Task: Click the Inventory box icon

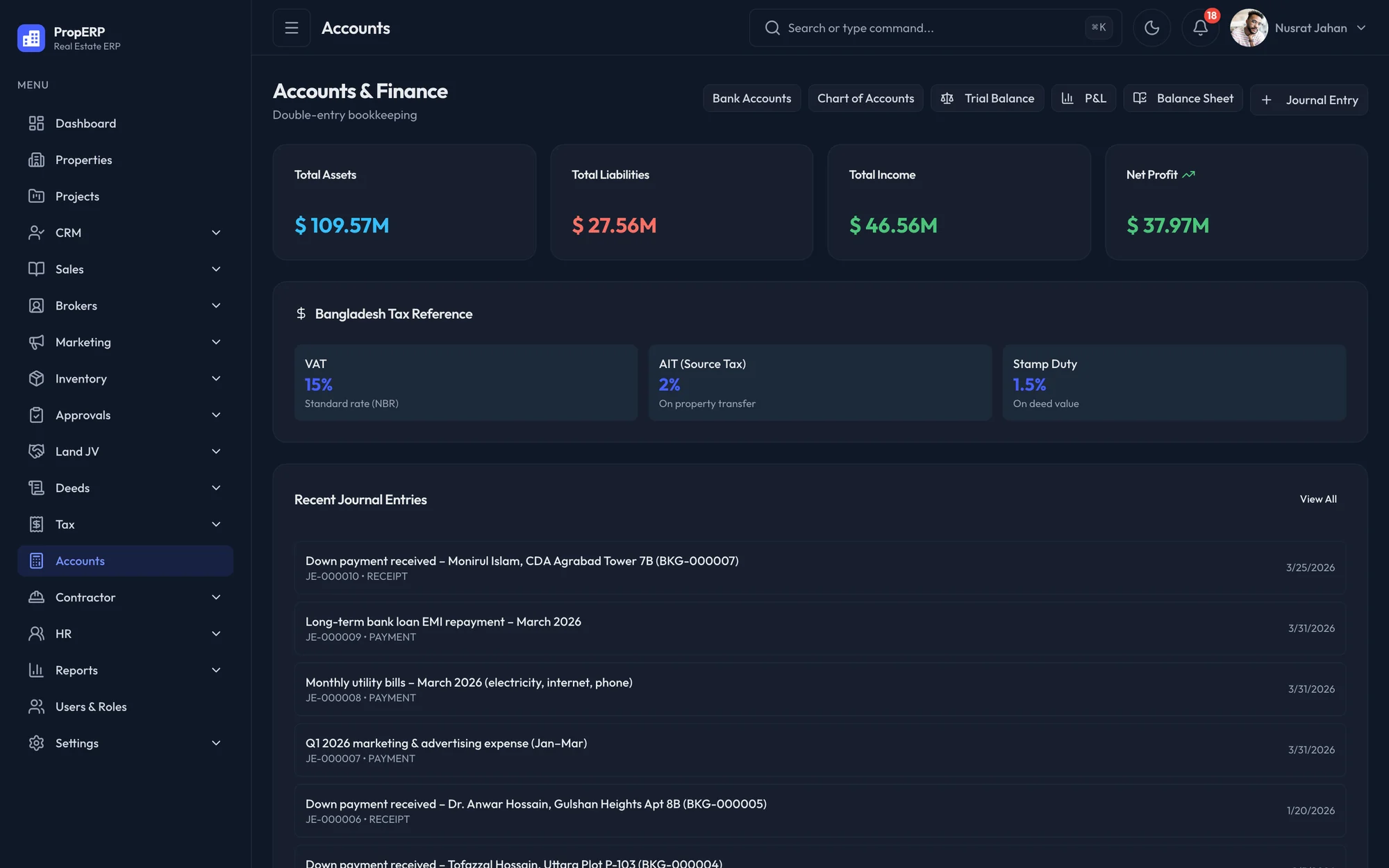Action: pyautogui.click(x=36, y=378)
